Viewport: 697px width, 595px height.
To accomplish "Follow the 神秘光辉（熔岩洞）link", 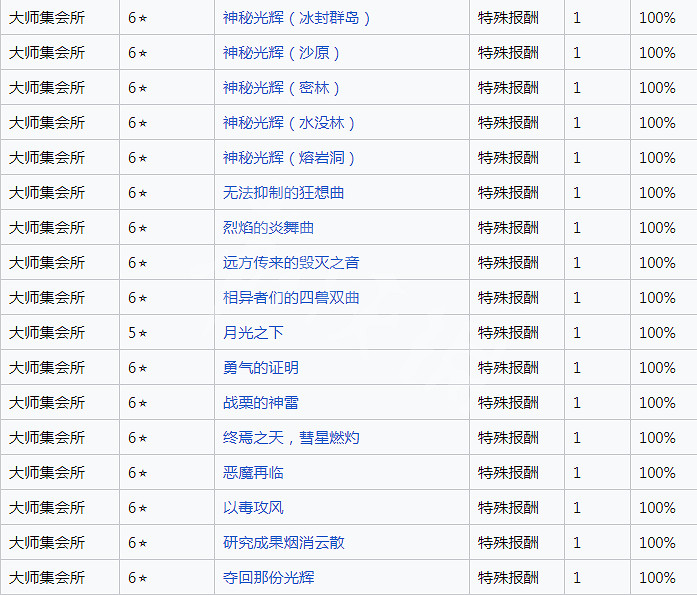I will coord(289,158).
